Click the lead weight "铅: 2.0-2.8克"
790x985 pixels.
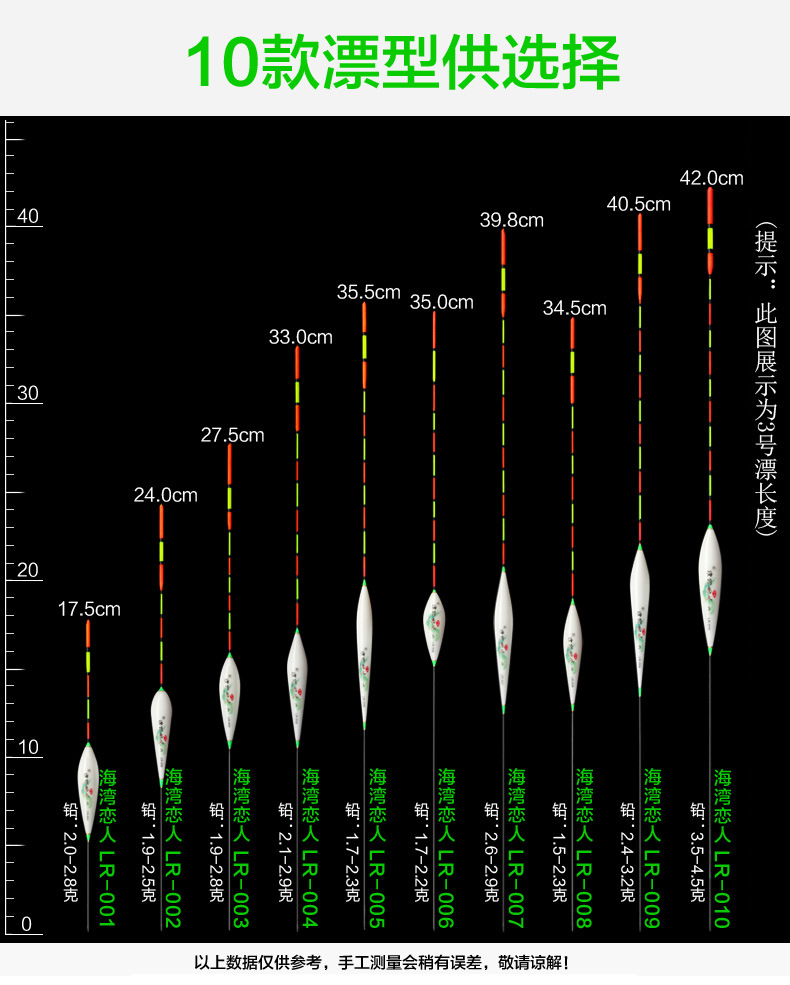click(x=70, y=852)
